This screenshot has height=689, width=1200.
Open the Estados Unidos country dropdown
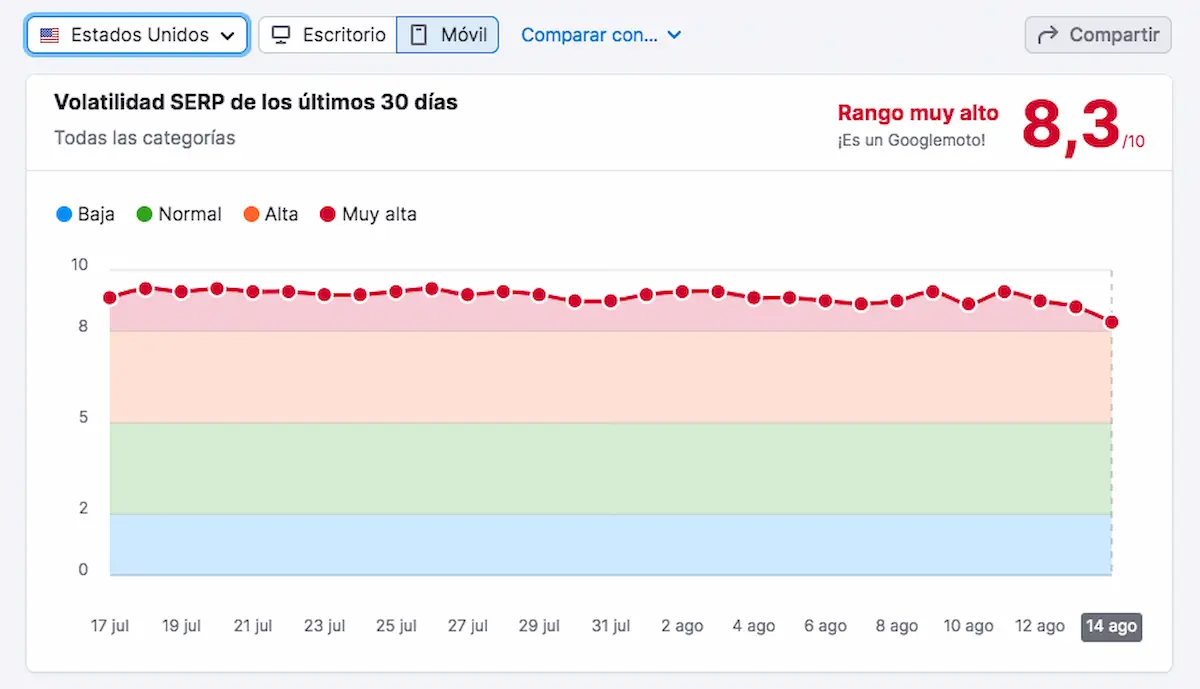pyautogui.click(x=137, y=35)
